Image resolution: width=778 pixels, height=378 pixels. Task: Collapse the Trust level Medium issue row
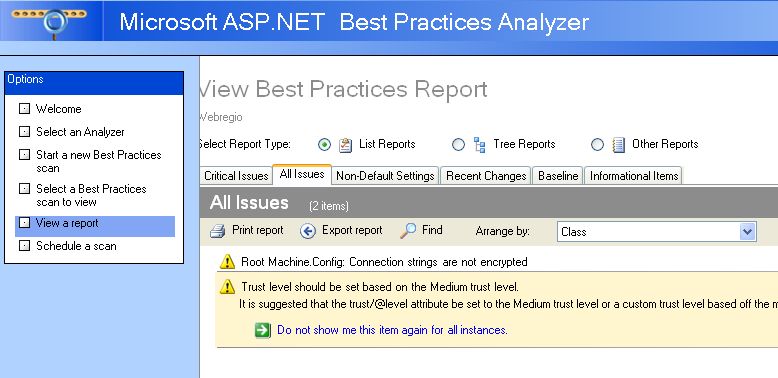click(498, 287)
